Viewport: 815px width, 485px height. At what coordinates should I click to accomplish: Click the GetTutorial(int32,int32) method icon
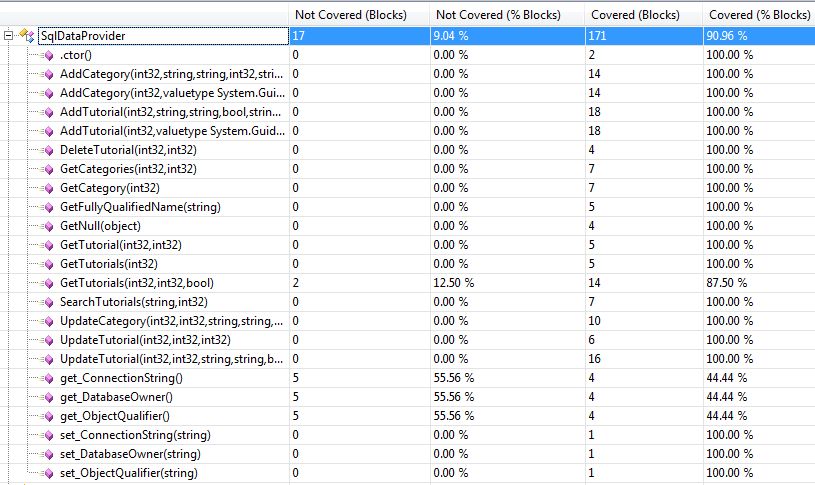[x=48, y=245]
